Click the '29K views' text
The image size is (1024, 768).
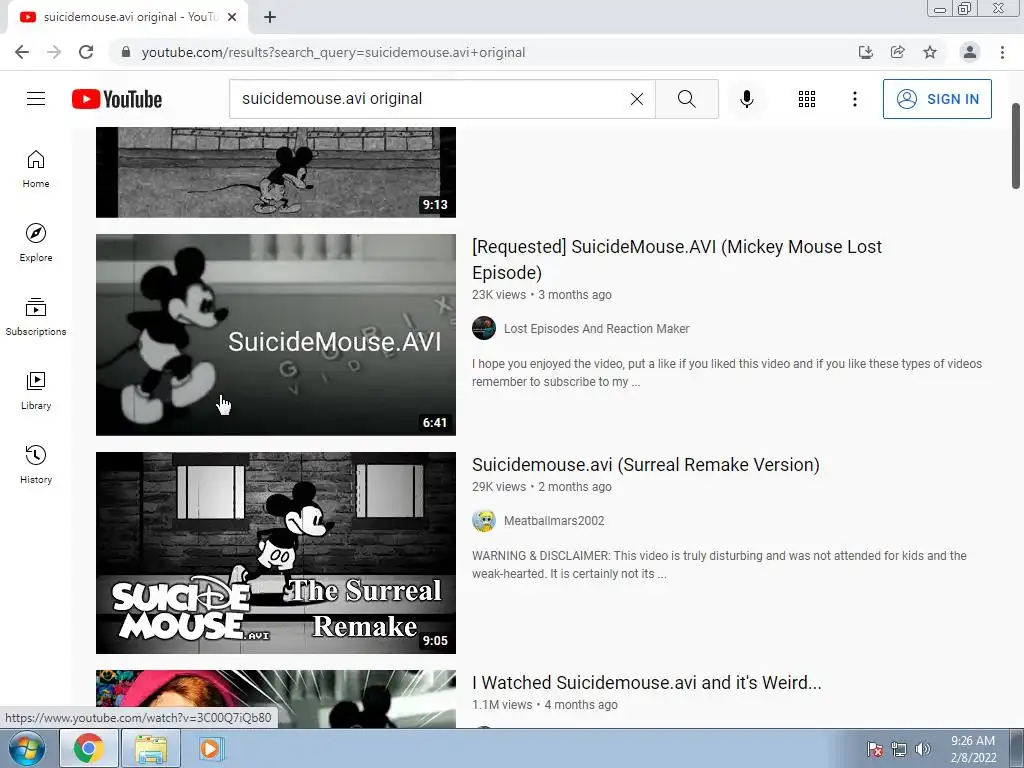(x=499, y=487)
